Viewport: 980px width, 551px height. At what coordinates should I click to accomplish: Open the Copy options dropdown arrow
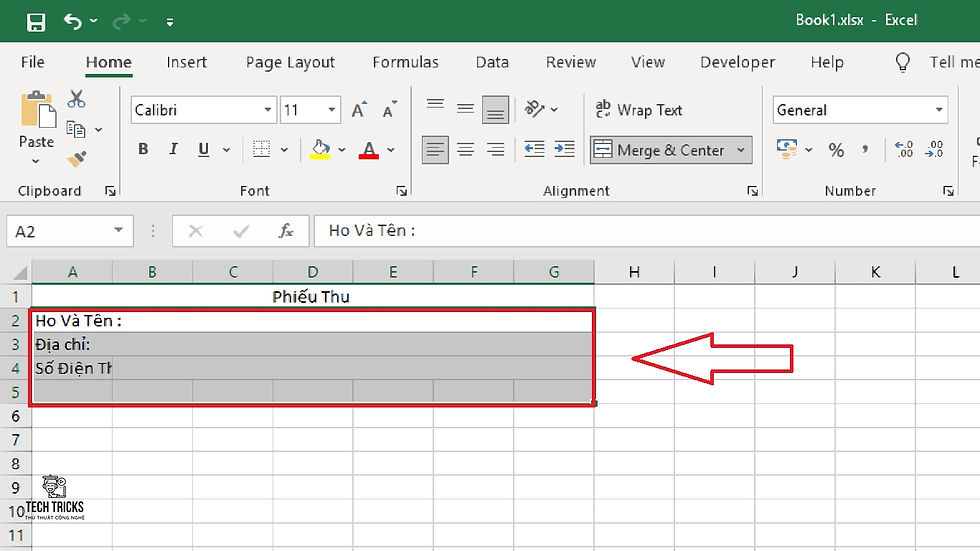99,130
